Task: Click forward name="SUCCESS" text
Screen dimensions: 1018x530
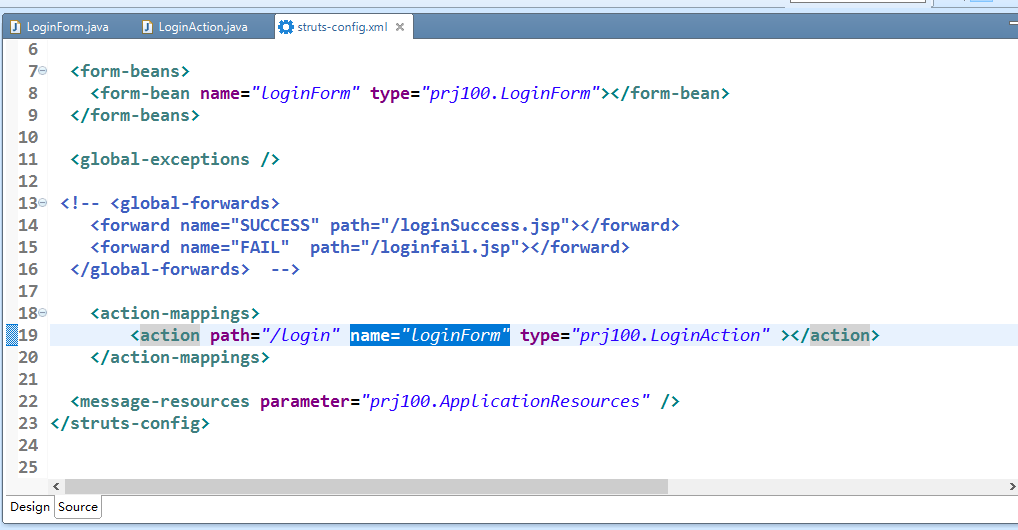Action: click(x=210, y=225)
